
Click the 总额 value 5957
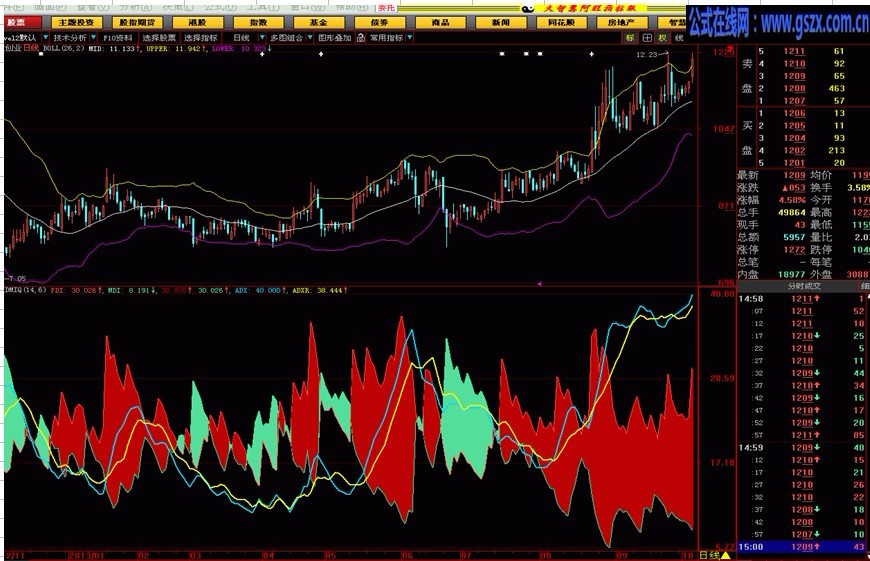[x=795, y=237]
